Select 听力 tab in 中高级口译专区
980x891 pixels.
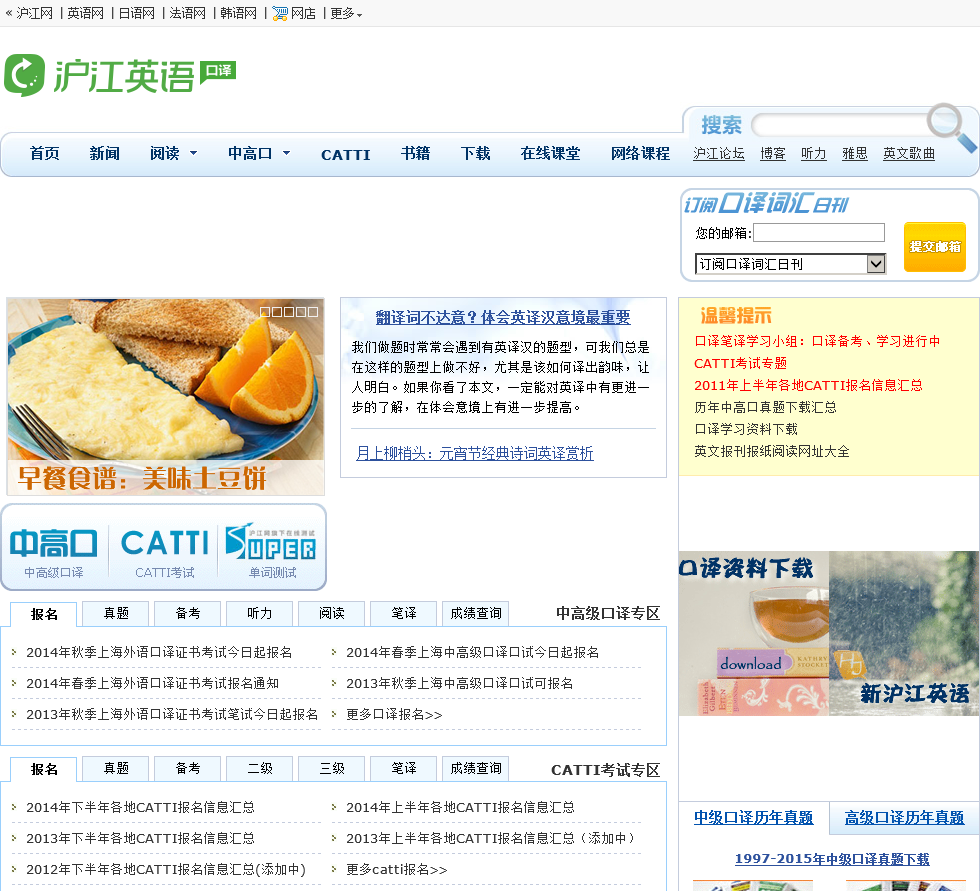pos(259,614)
